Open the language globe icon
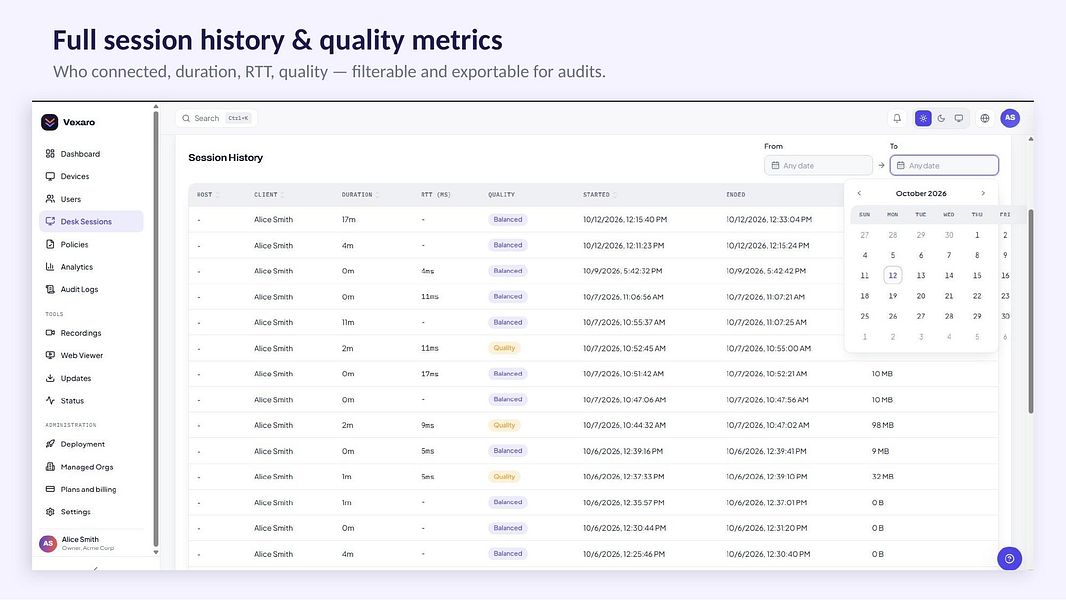Screen dimensions: 1066x600 click(x=984, y=118)
